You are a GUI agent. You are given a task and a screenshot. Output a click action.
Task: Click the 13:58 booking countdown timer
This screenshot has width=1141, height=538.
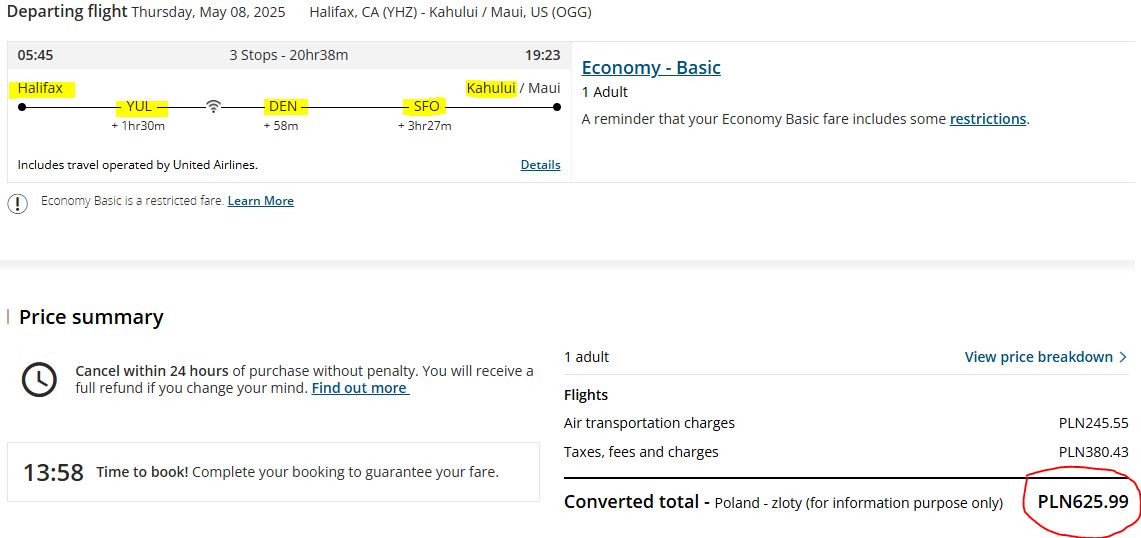click(x=53, y=472)
